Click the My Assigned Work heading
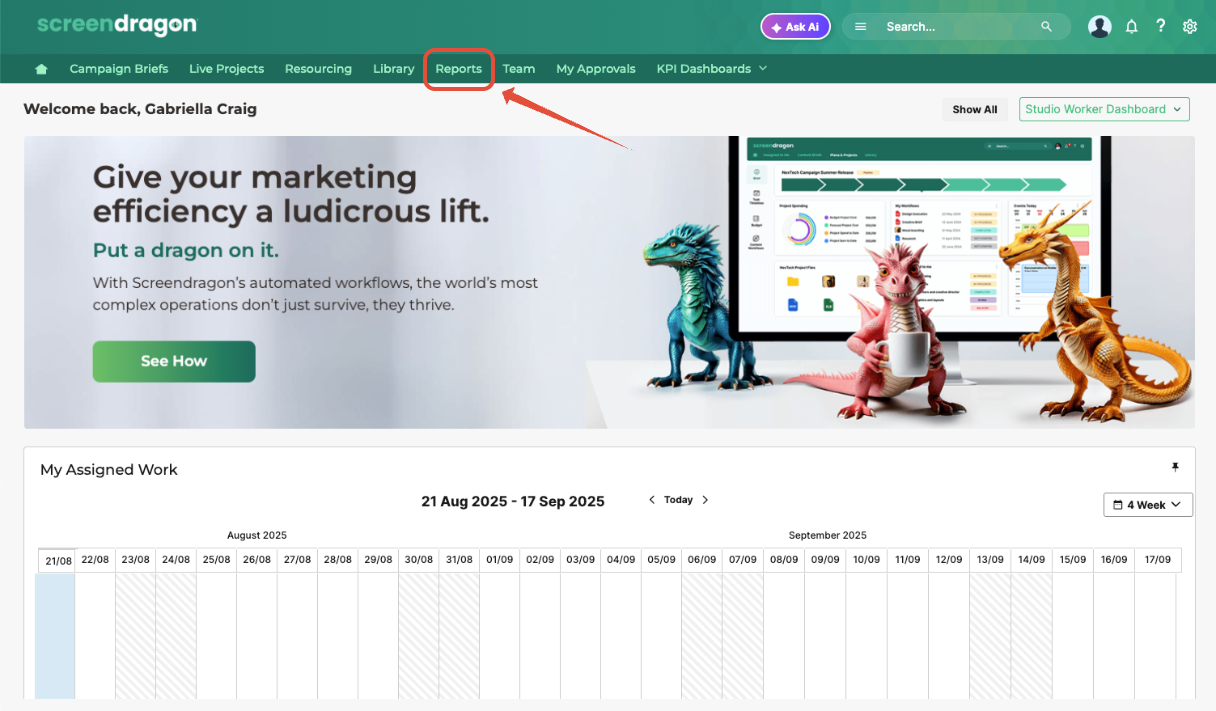1216x711 pixels. tap(109, 470)
